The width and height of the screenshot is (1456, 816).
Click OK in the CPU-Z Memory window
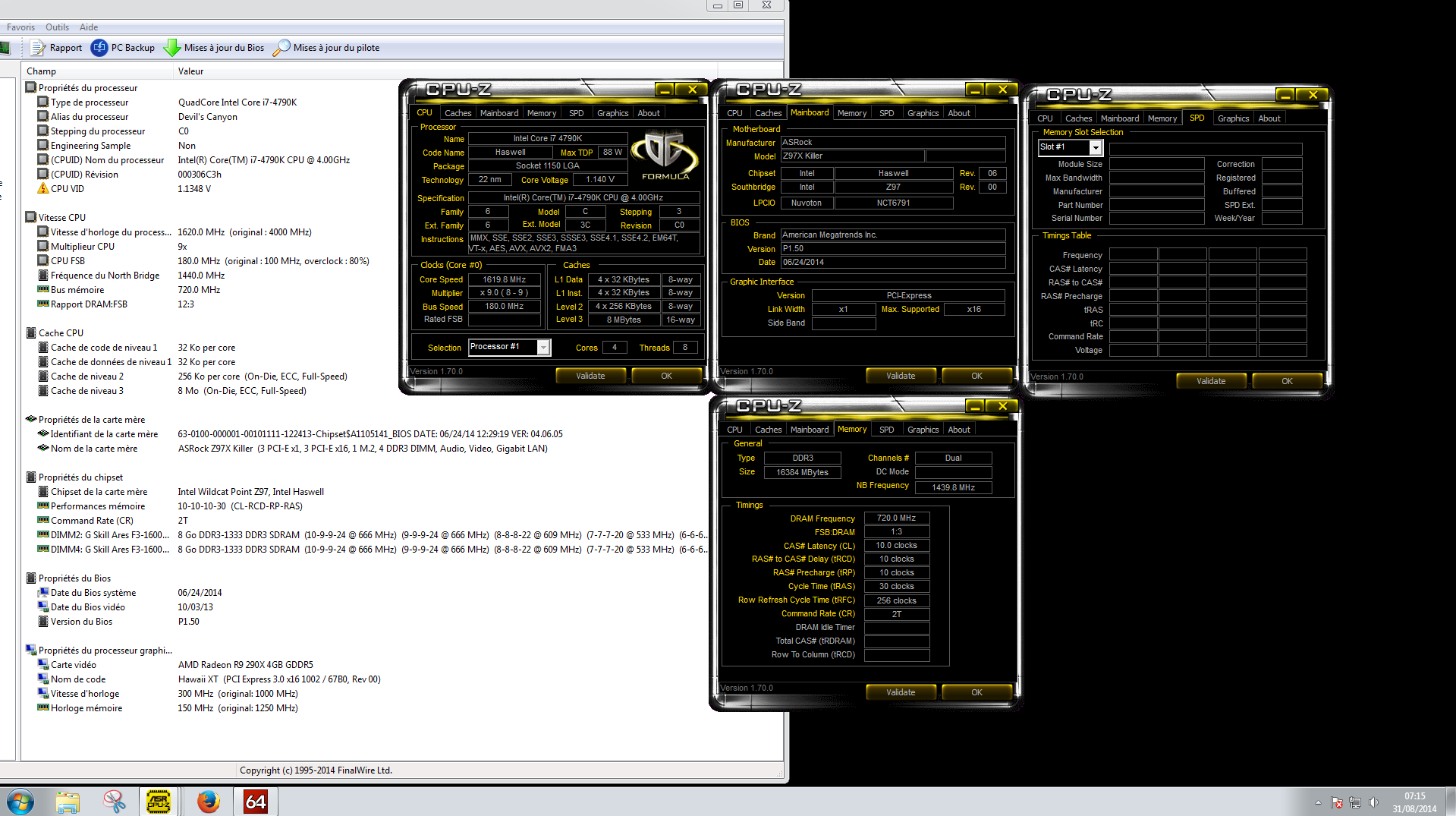pyautogui.click(x=976, y=692)
